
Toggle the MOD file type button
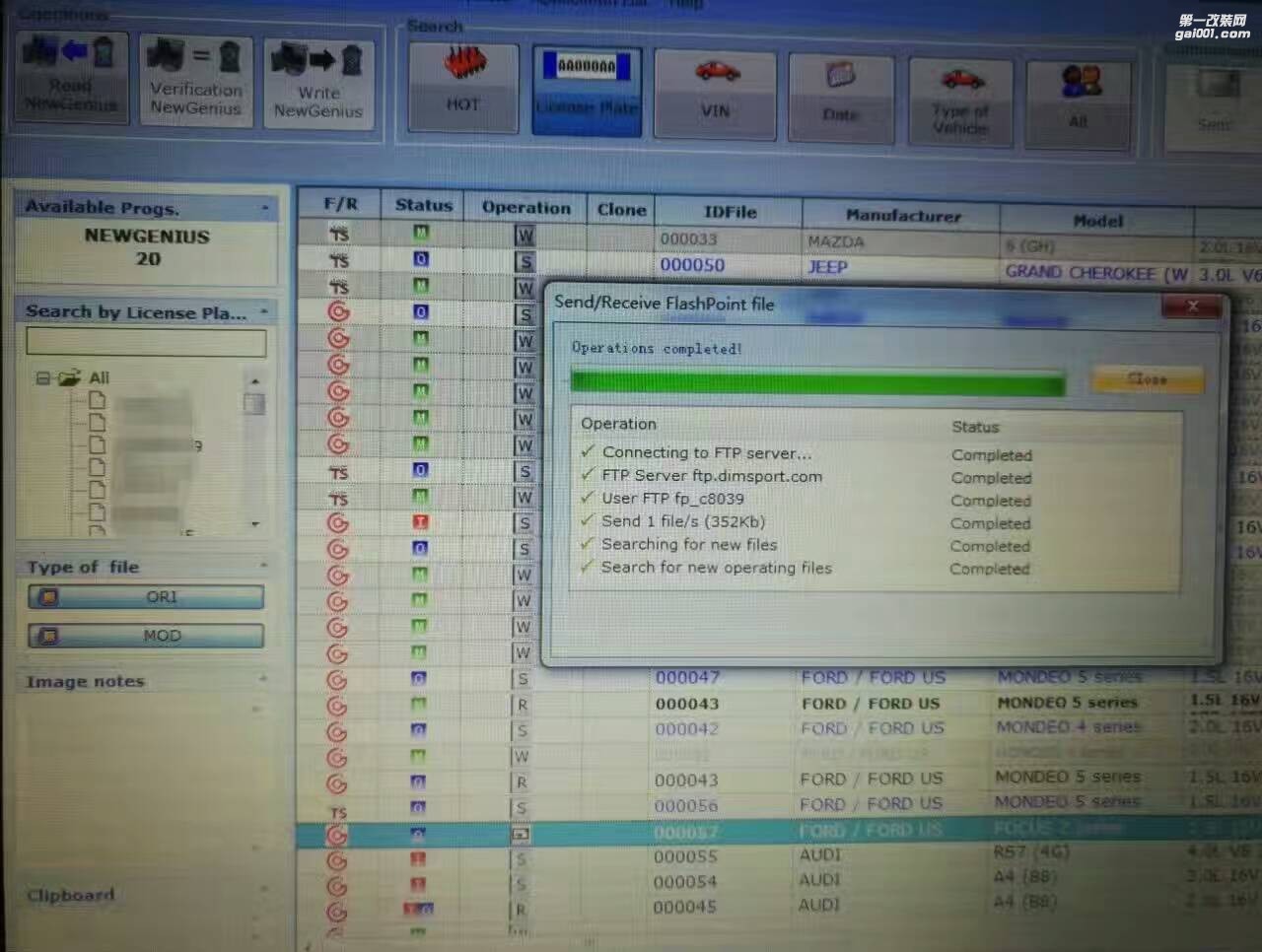(x=146, y=636)
